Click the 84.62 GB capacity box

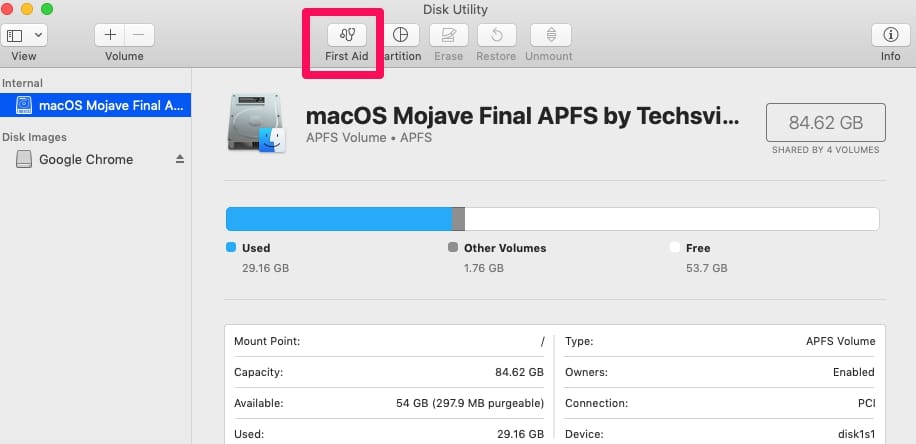click(825, 123)
